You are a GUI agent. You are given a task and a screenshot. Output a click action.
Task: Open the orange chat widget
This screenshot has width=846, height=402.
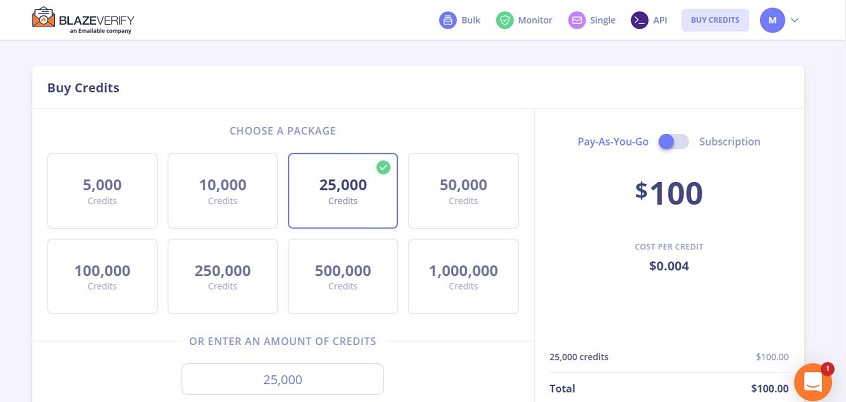812,382
